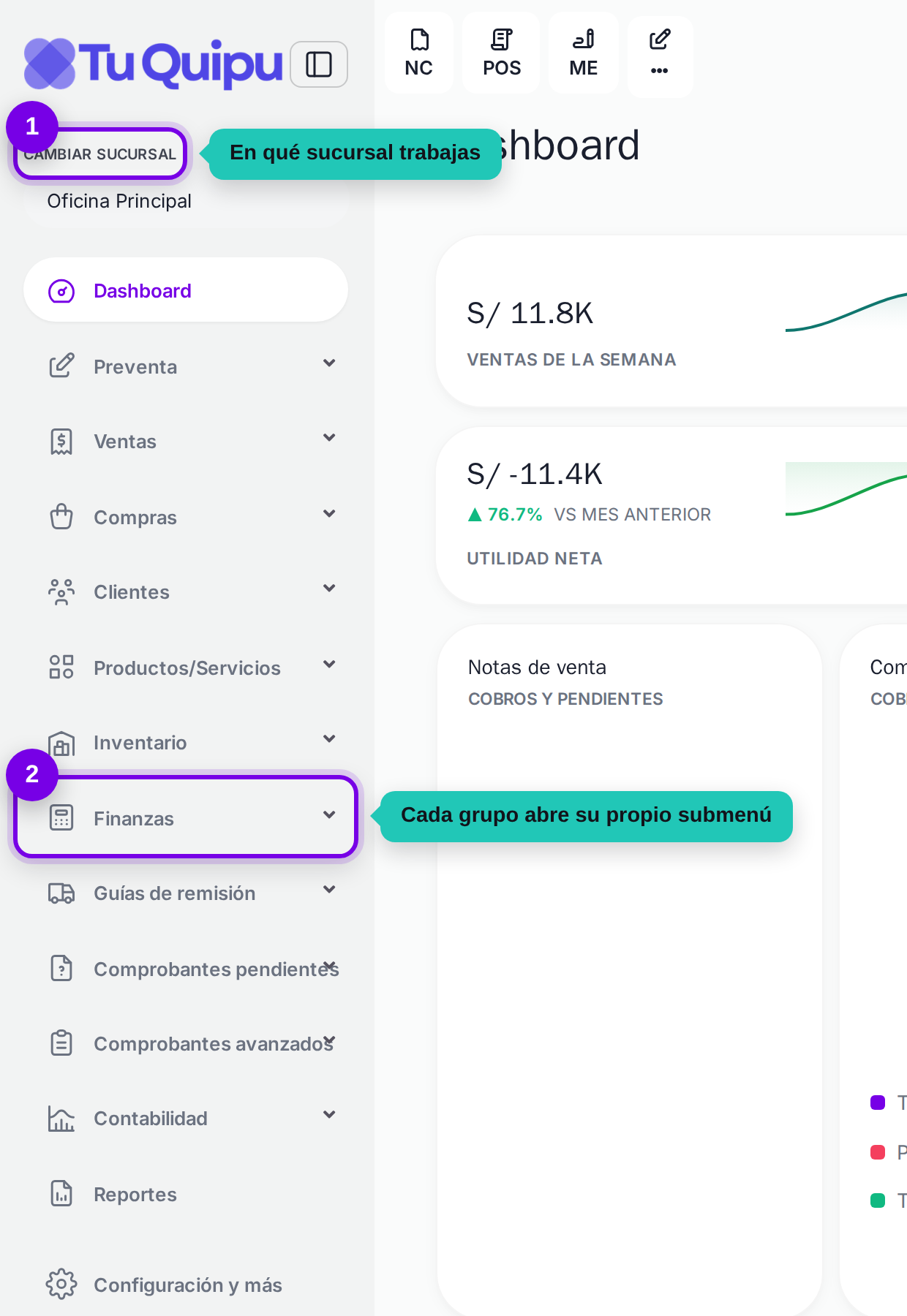The width and height of the screenshot is (907, 1316).
Task: Open the POS quick action
Action: [502, 53]
